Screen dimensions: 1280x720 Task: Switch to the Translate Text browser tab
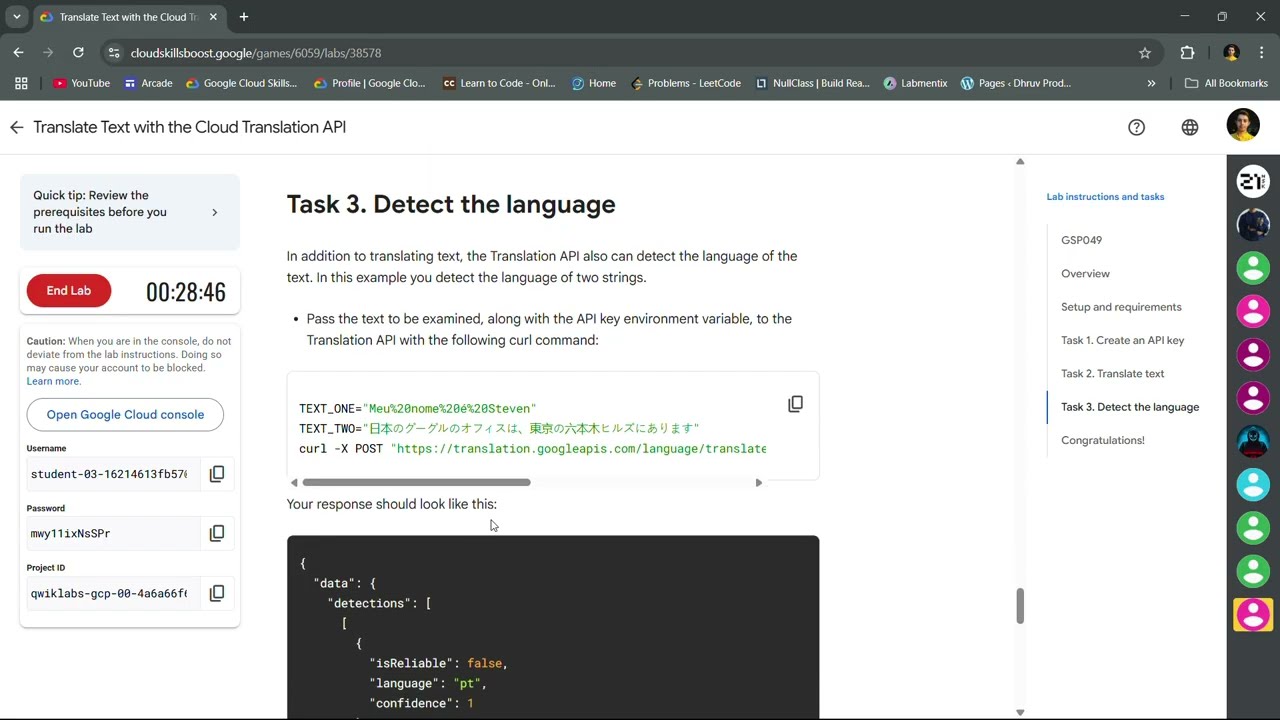[x=129, y=17]
